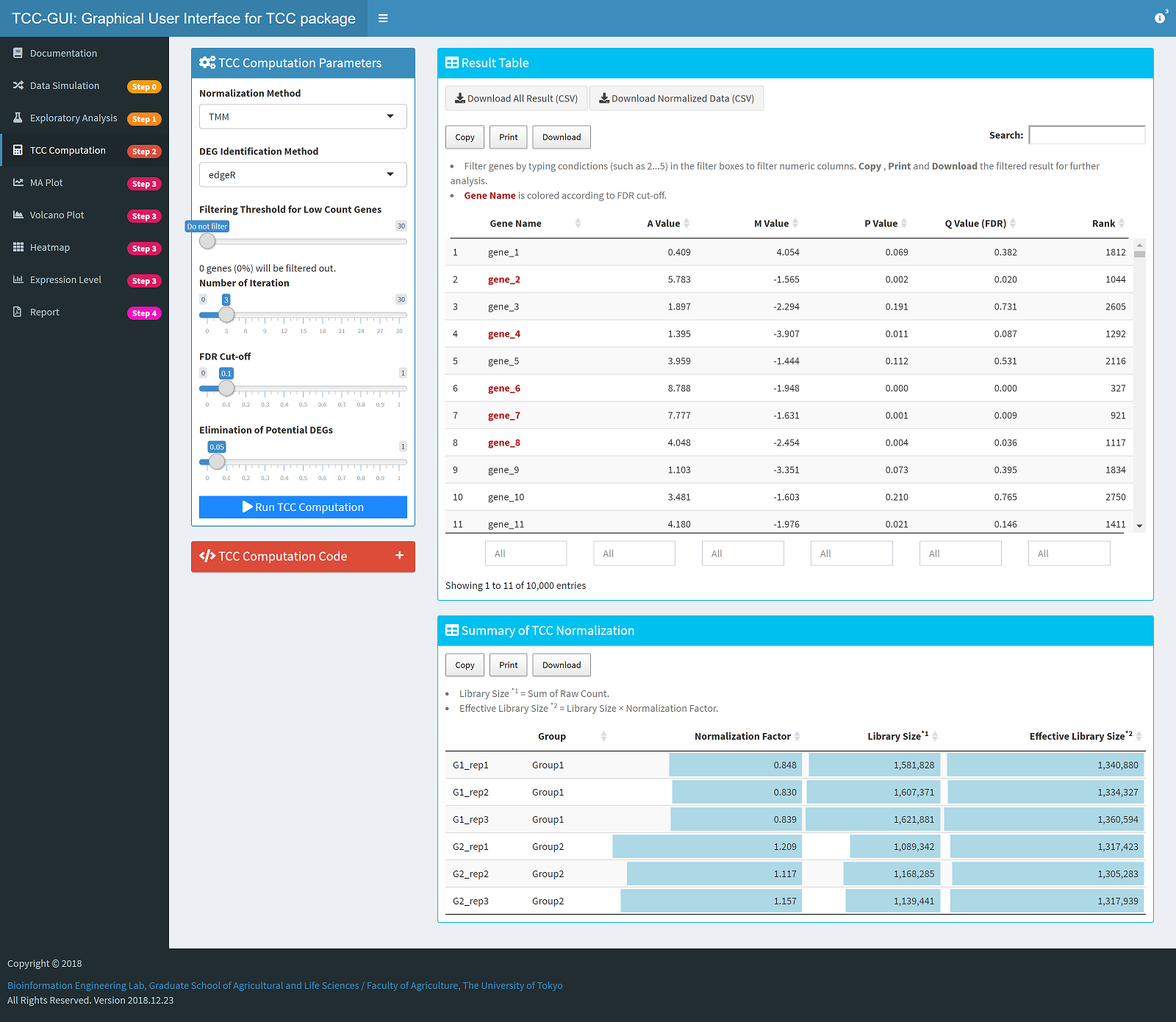The width and height of the screenshot is (1176, 1022).
Task: Go to the Expression Level page
Action: (x=65, y=279)
